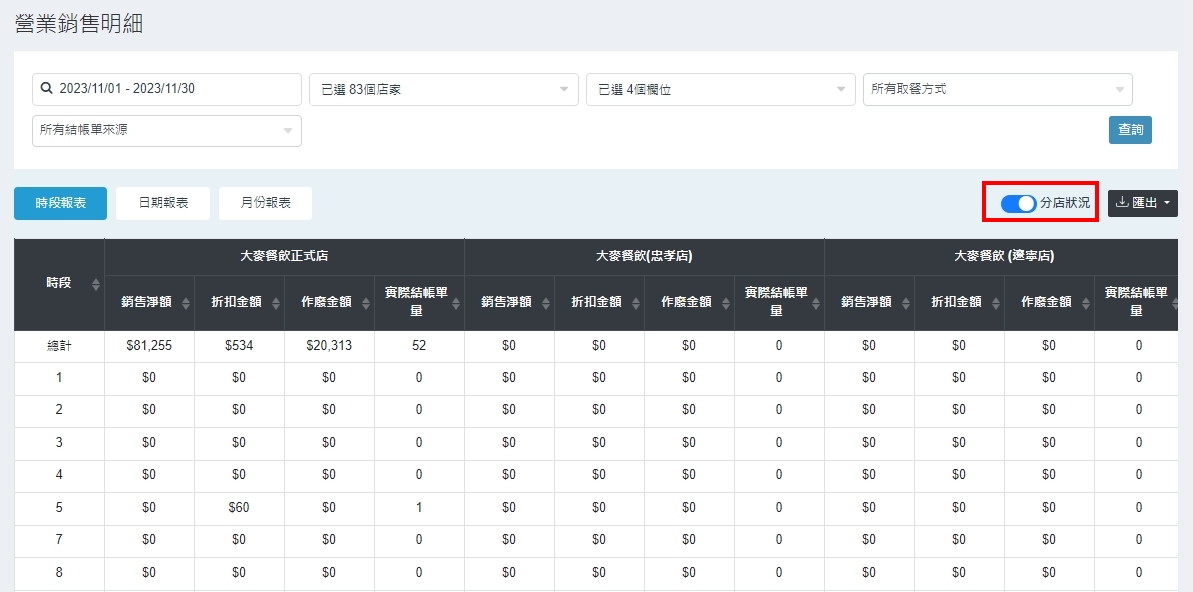1193x592 pixels.
Task: Click the 查詢 search button
Action: pyautogui.click(x=1130, y=130)
